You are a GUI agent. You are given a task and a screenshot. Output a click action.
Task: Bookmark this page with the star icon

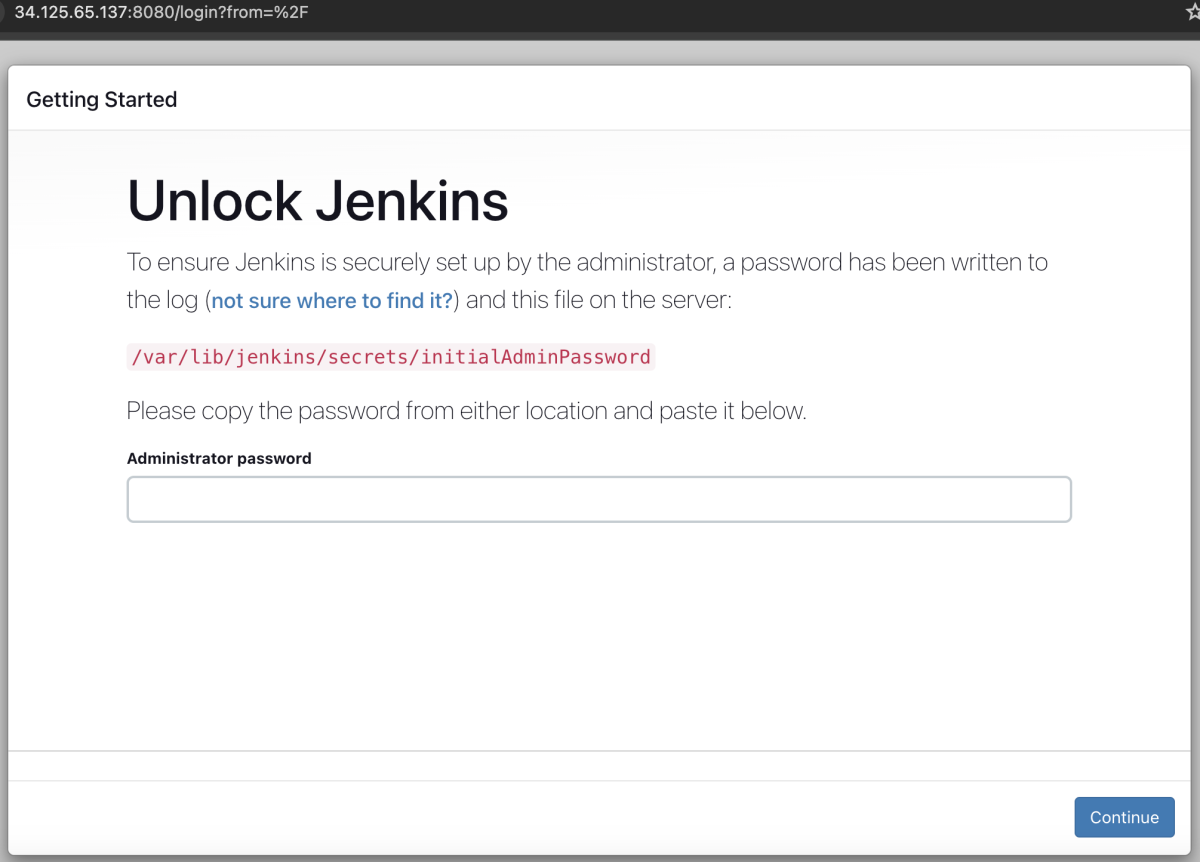click(x=1192, y=12)
